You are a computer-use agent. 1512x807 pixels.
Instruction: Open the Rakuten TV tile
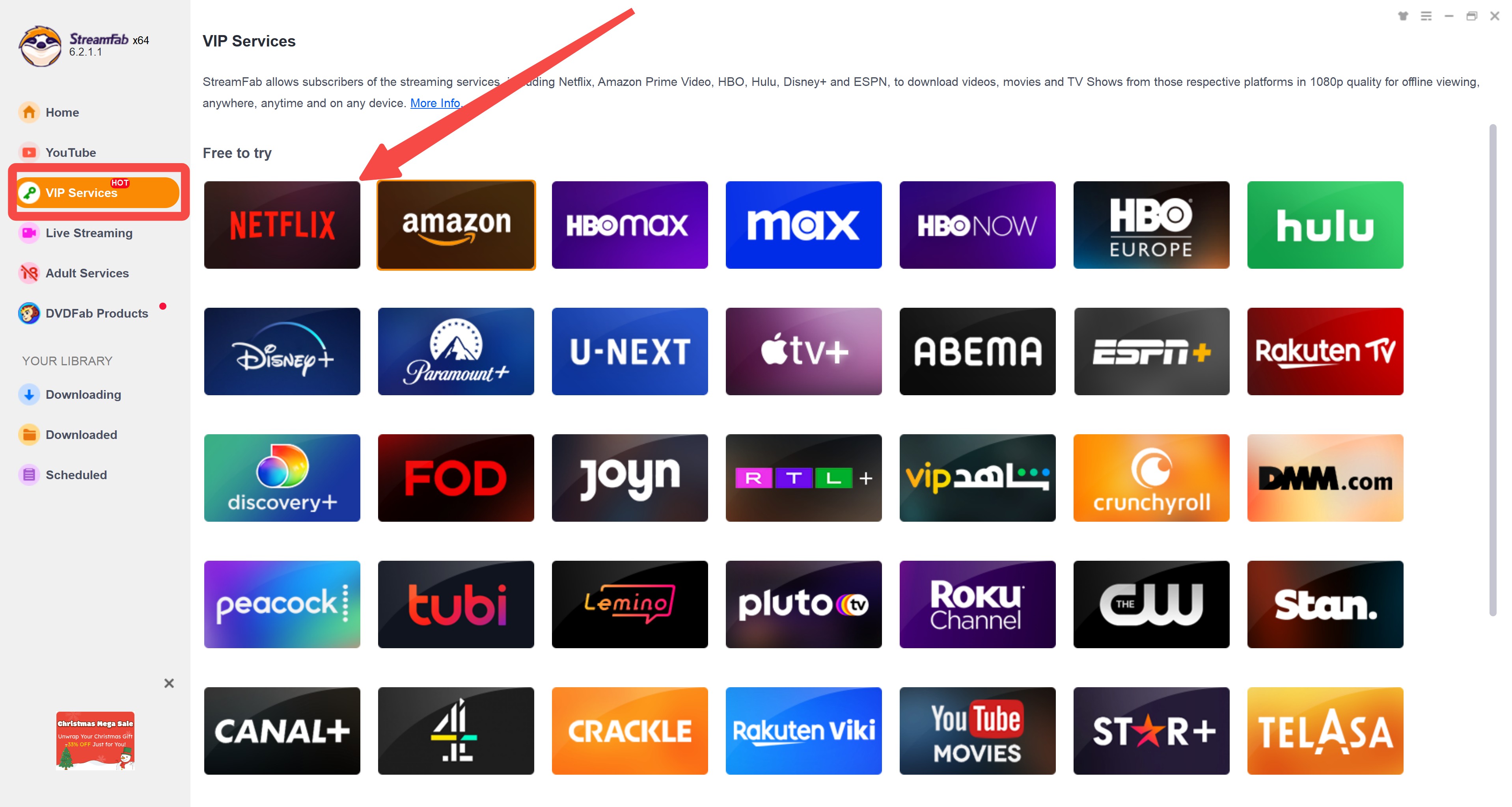1326,351
